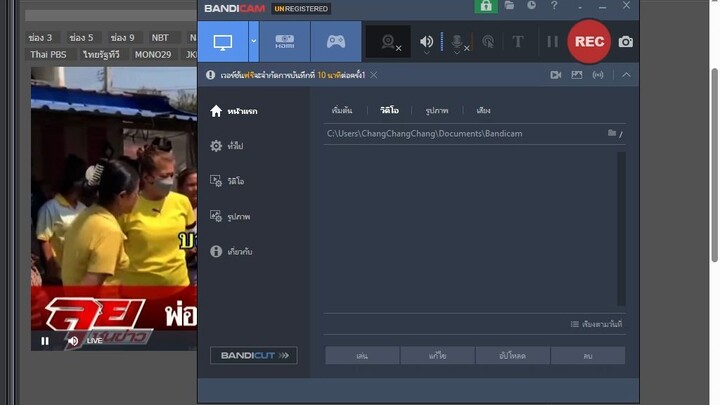Open หน้าแรก home in sidebar
Screen dimensions: 720x405
coord(234,111)
